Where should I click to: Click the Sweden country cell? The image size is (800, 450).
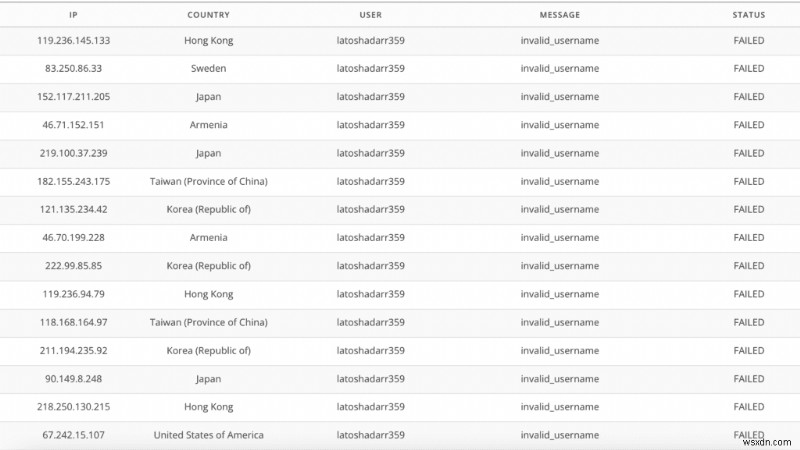[x=208, y=69]
